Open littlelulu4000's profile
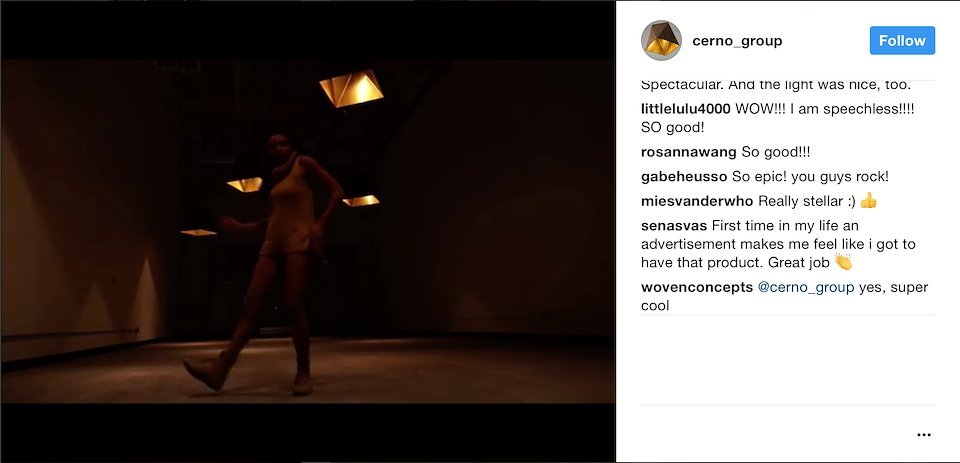The width and height of the screenshot is (960, 463). tap(686, 109)
